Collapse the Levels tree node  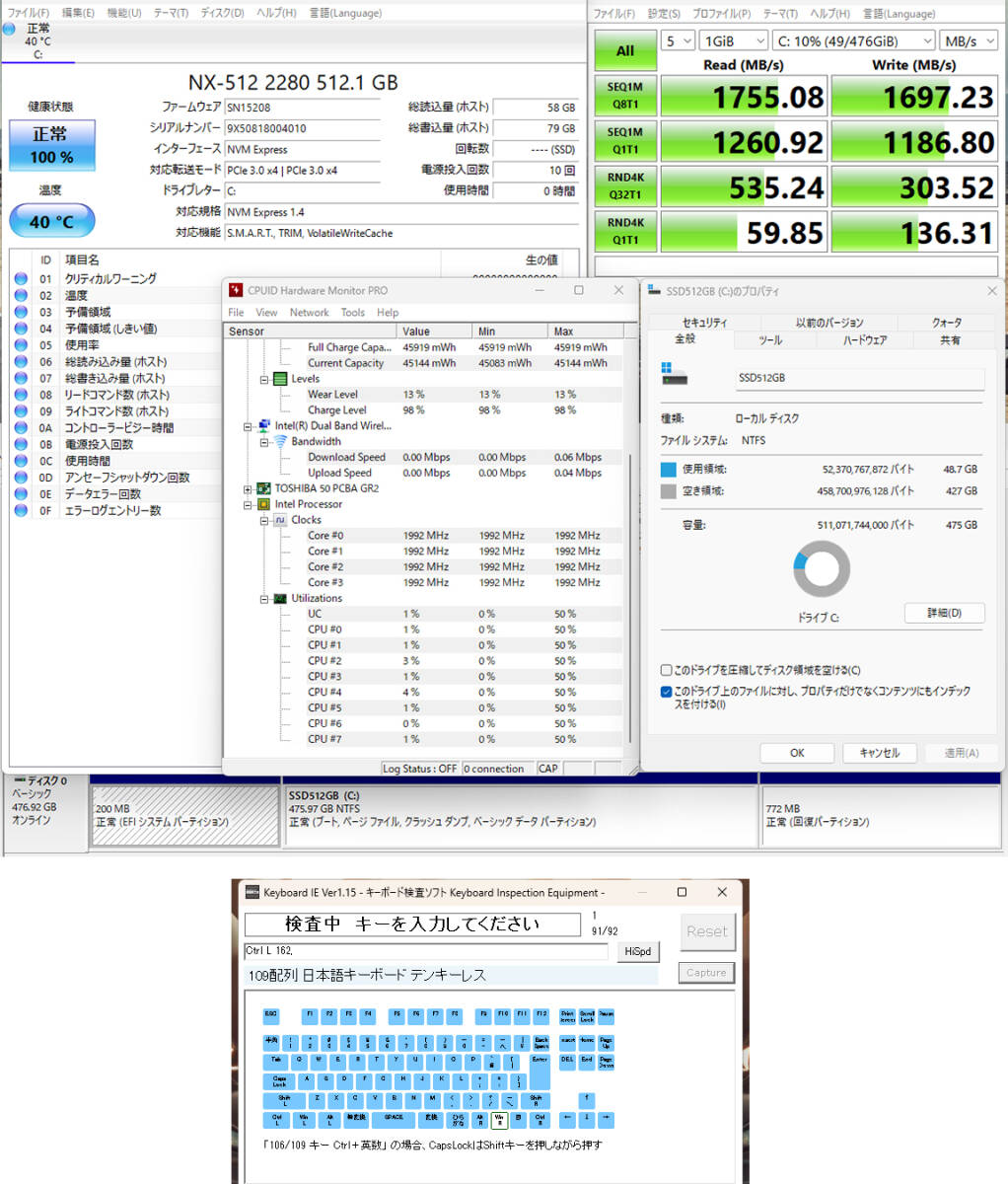(x=264, y=379)
